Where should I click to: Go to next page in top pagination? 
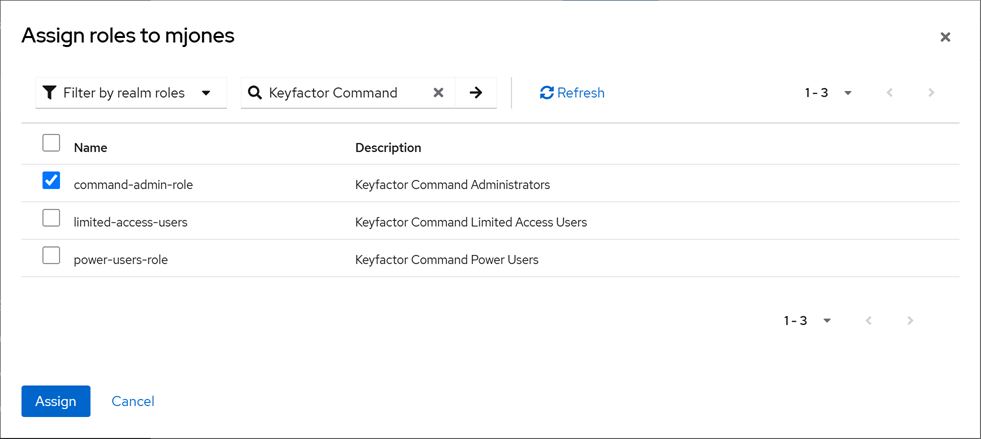coord(931,93)
